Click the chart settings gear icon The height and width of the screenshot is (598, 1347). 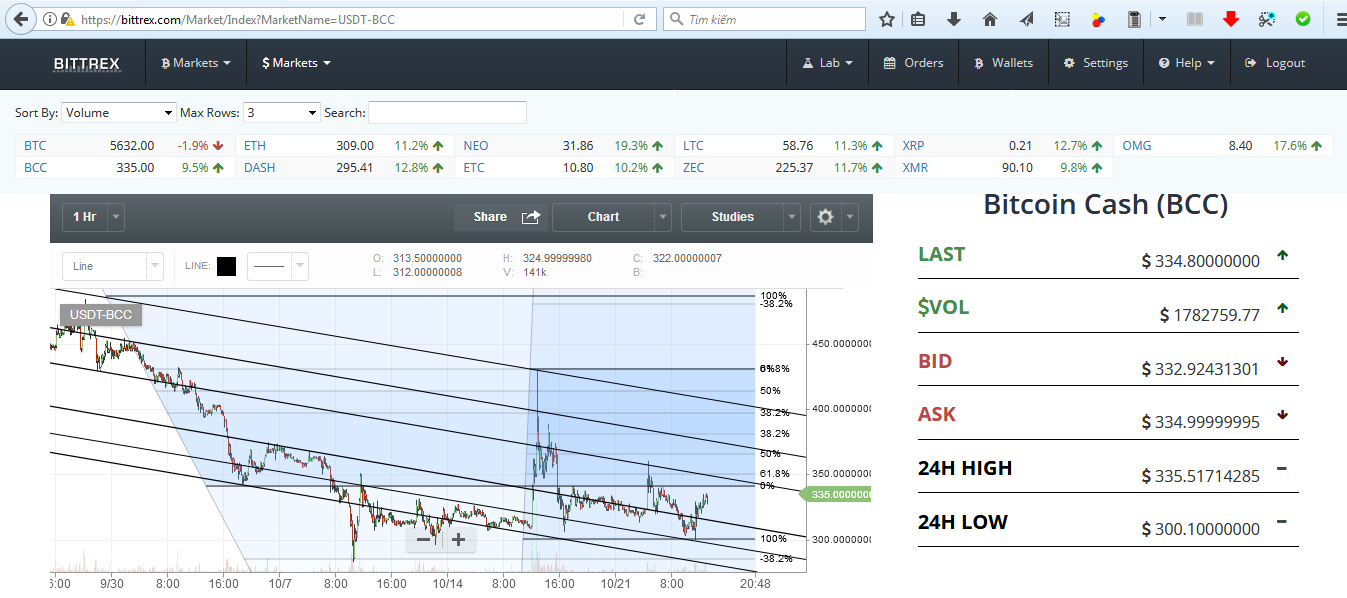(825, 217)
